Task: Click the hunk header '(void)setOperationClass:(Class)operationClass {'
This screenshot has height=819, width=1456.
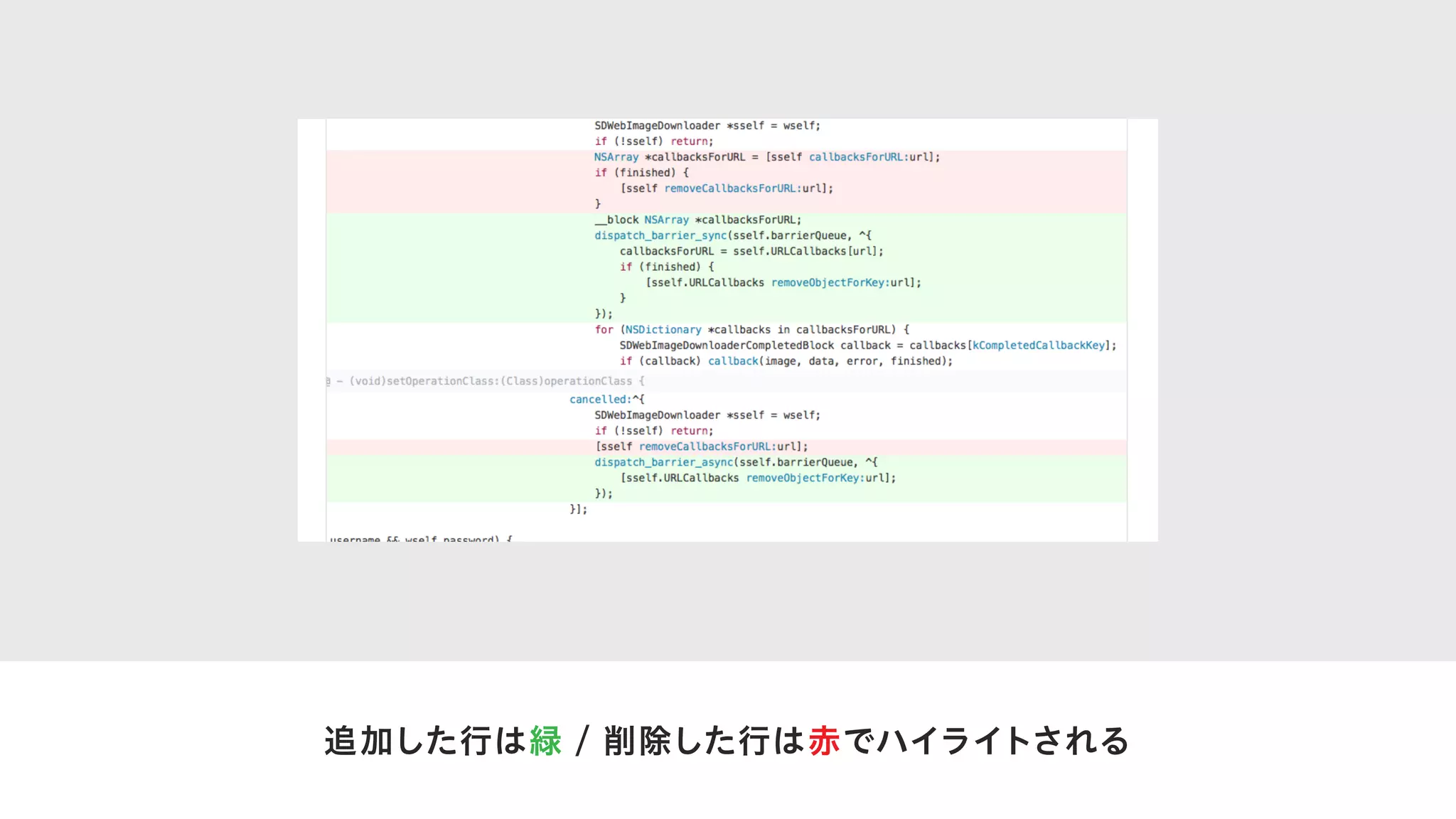Action: tap(497, 381)
